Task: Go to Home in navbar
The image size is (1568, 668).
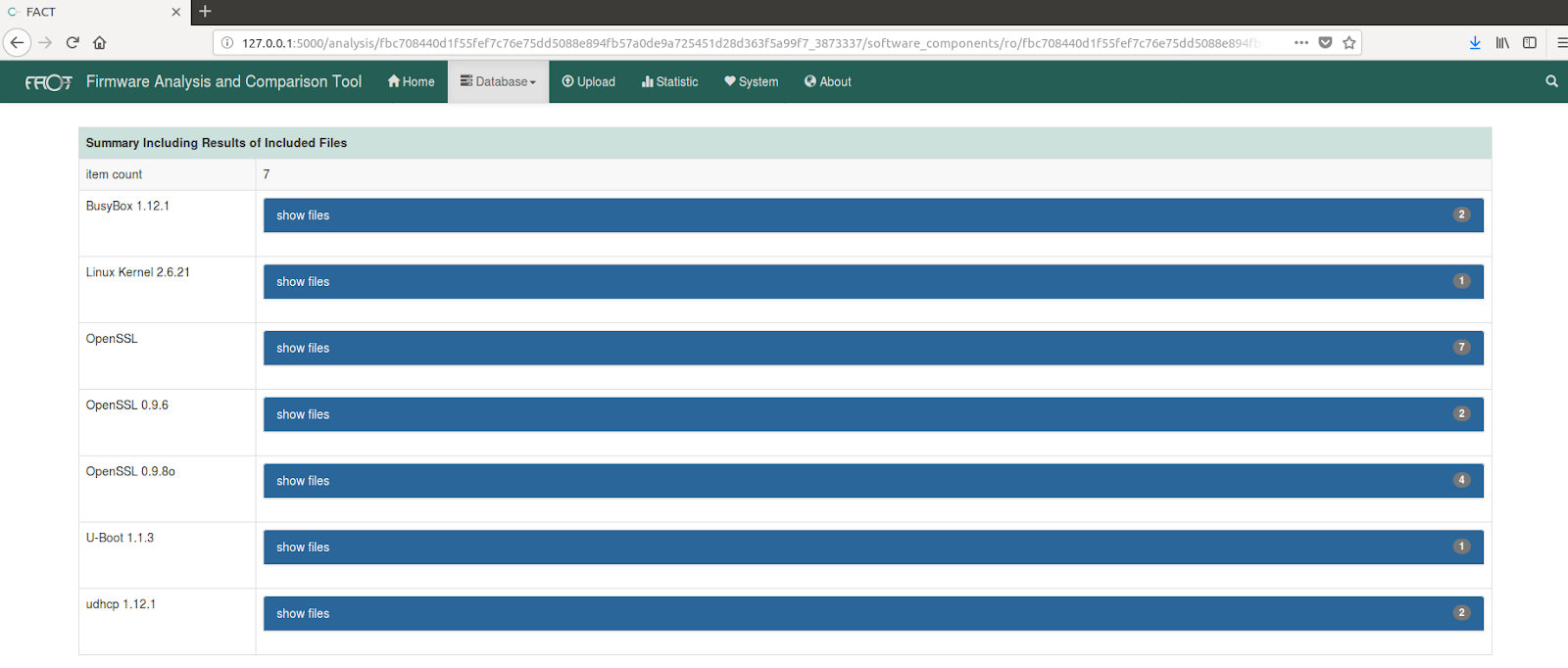Action: [412, 81]
